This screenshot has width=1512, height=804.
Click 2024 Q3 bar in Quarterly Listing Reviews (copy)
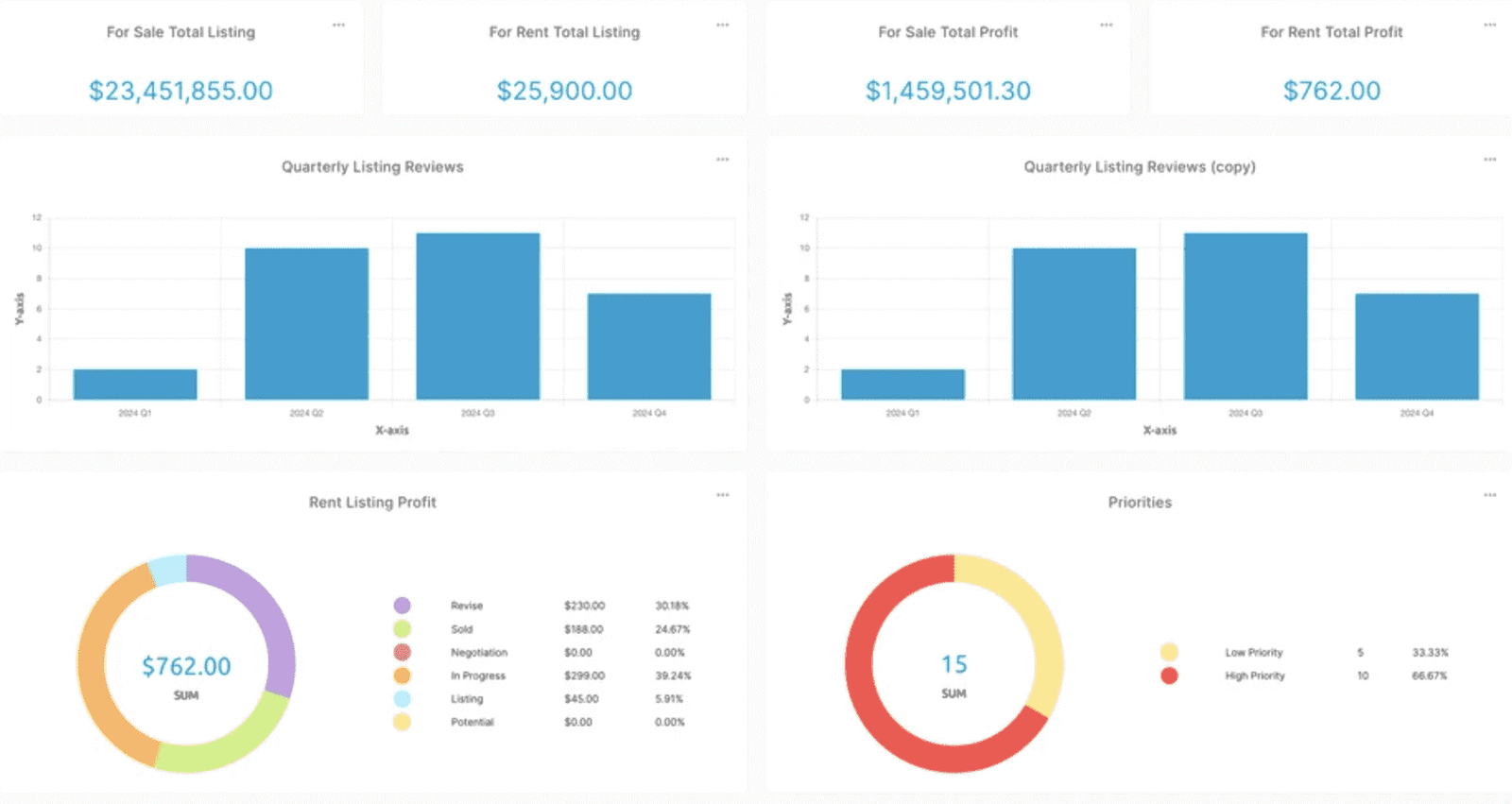pos(1246,316)
